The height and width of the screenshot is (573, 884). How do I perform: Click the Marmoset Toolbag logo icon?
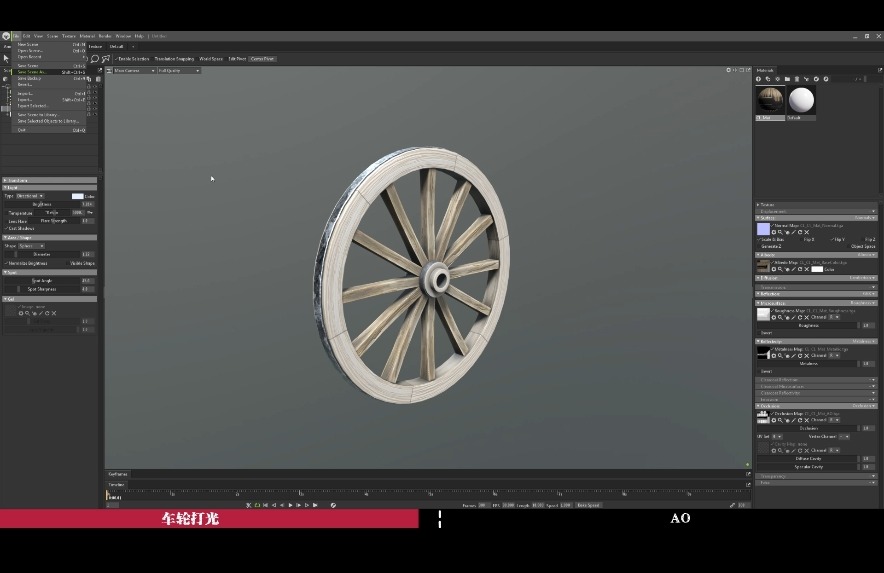point(6,36)
